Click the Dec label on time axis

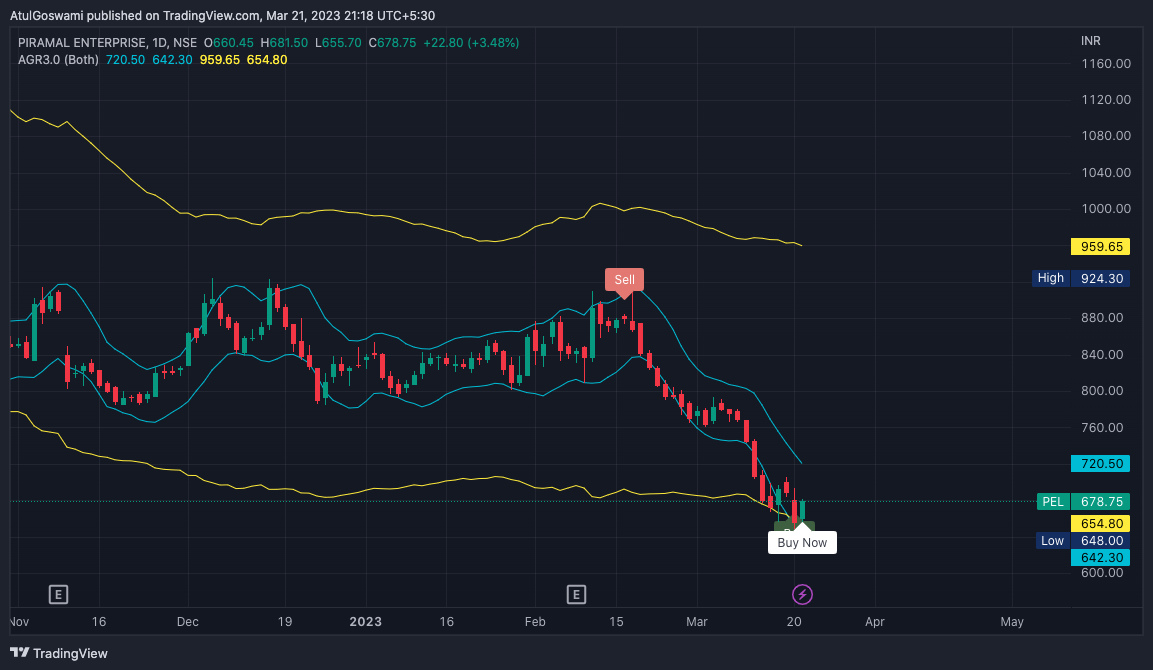click(188, 621)
